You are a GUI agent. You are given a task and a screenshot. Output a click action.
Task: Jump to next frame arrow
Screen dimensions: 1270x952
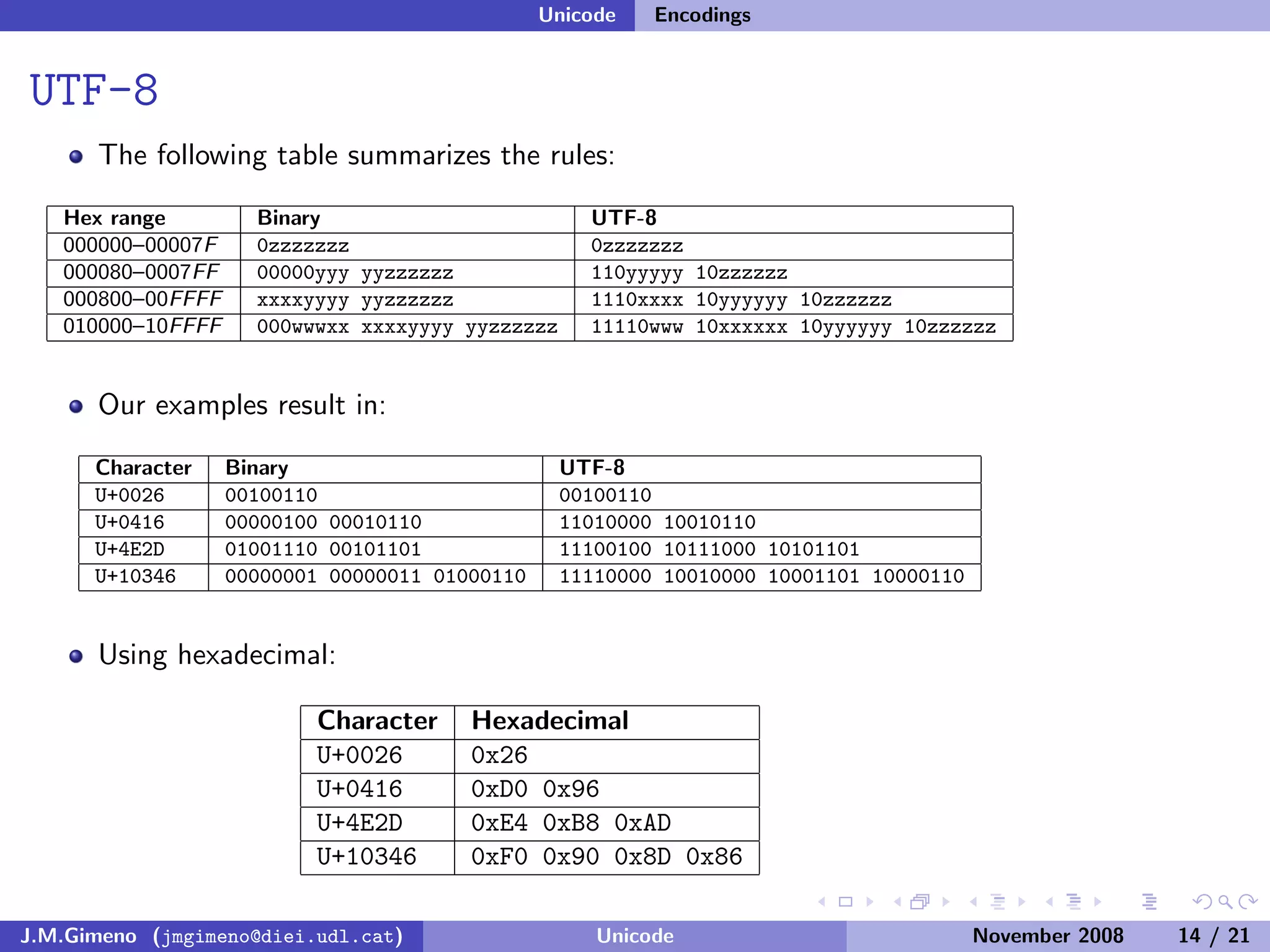click(946, 902)
